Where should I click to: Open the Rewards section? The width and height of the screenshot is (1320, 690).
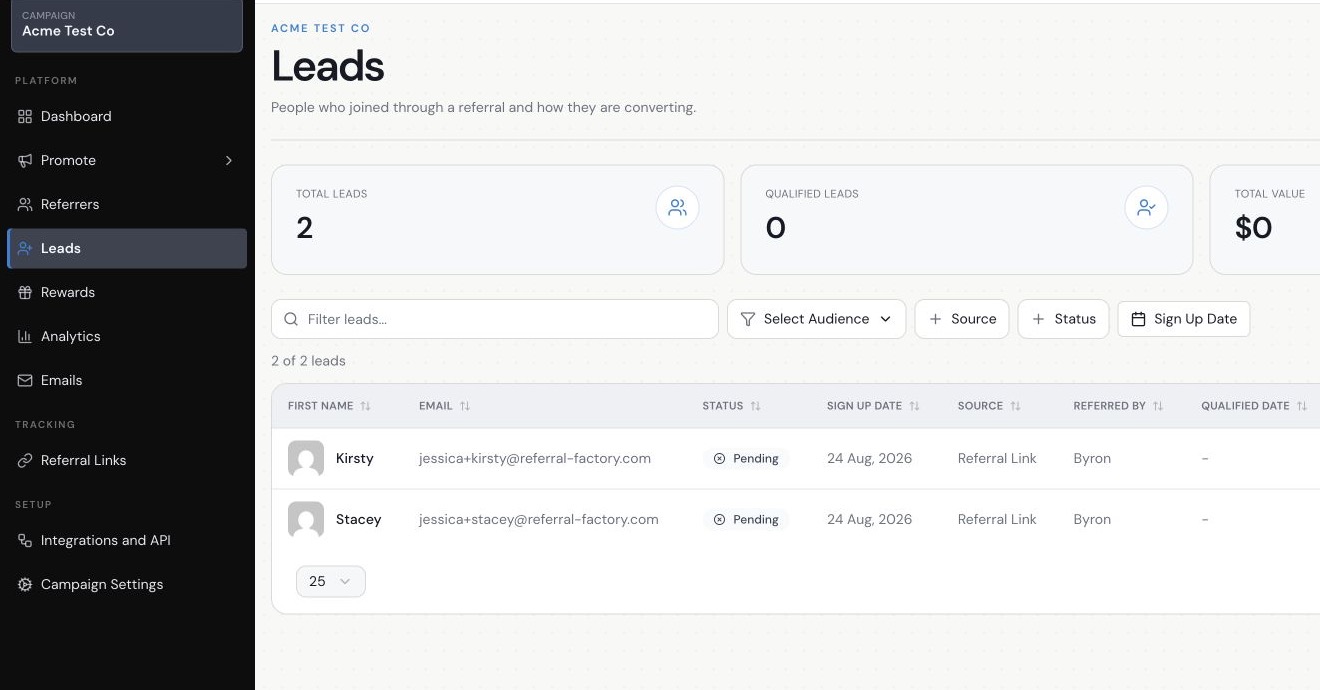126,292
